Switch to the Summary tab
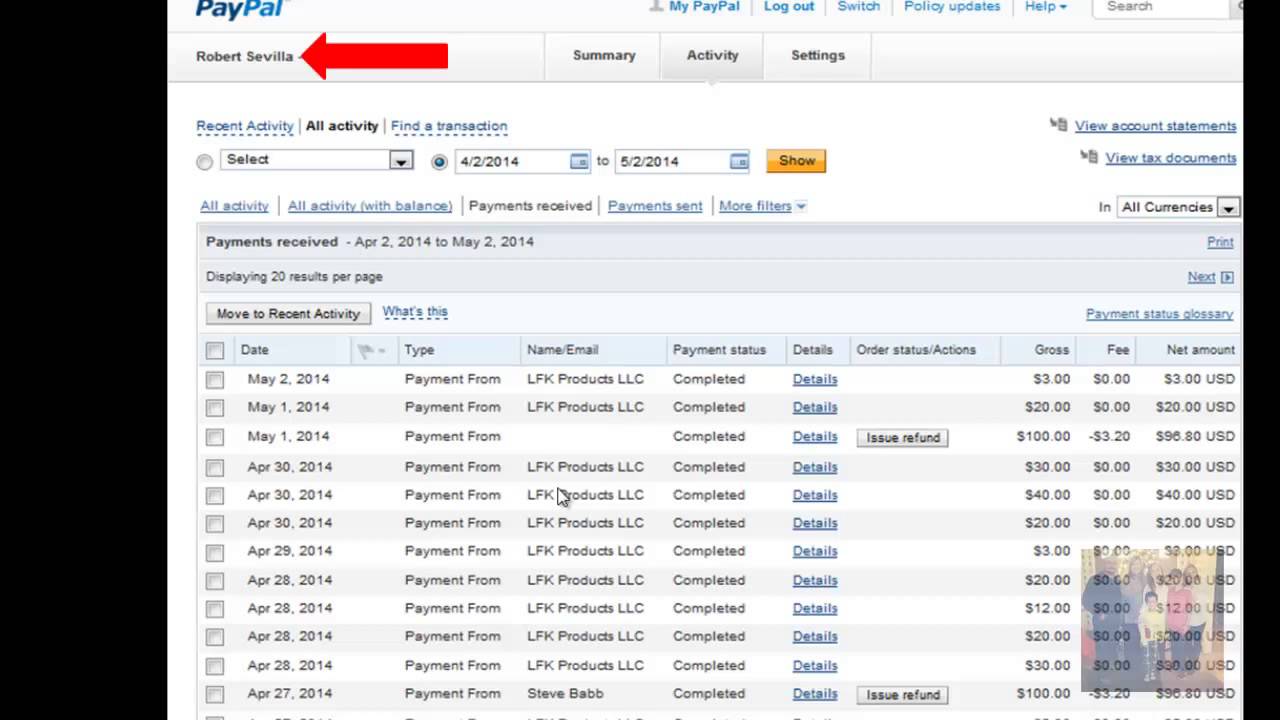This screenshot has height=720, width=1280. click(x=604, y=56)
